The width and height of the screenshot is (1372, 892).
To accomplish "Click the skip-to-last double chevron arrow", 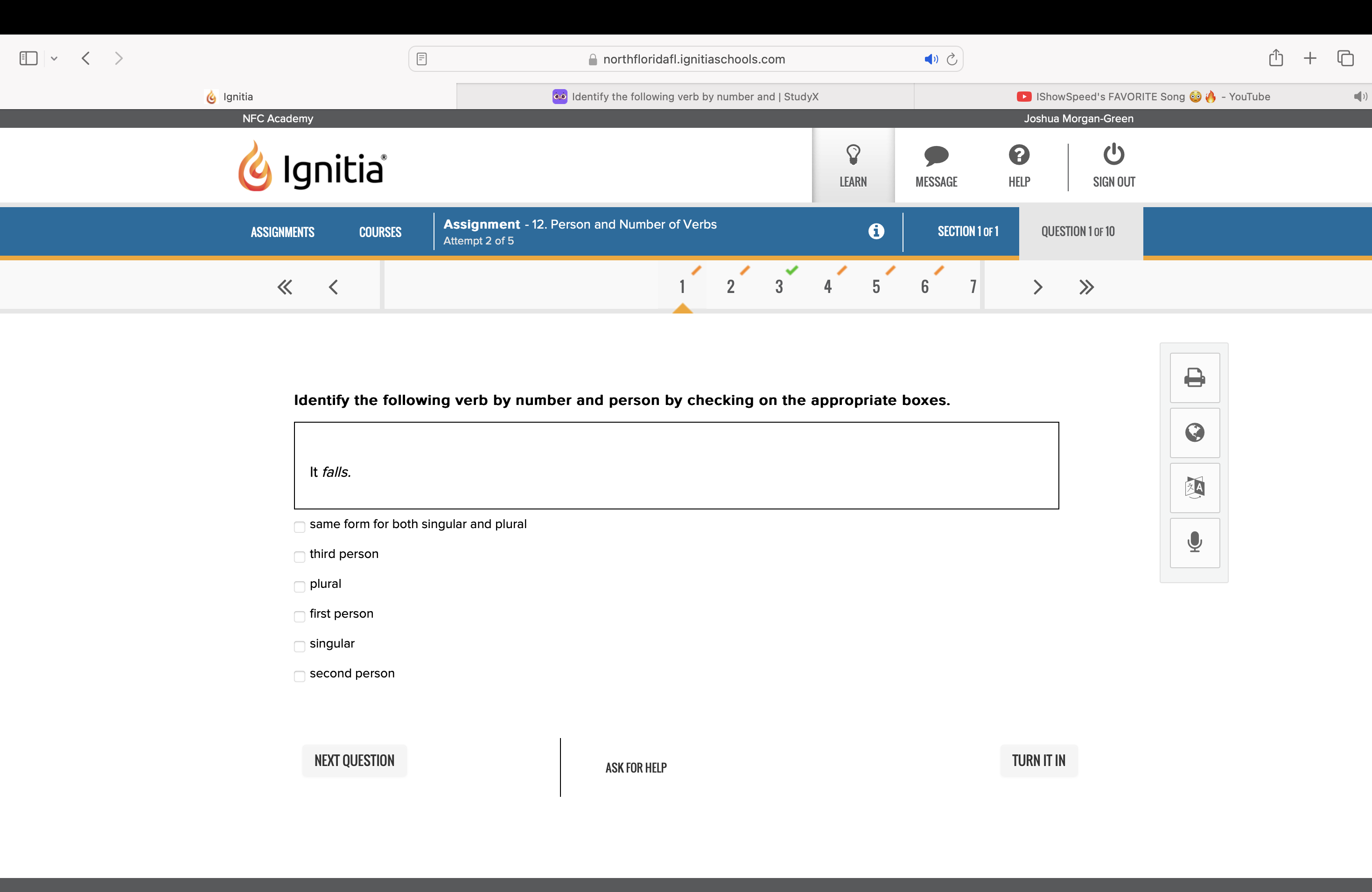I will (x=1086, y=286).
